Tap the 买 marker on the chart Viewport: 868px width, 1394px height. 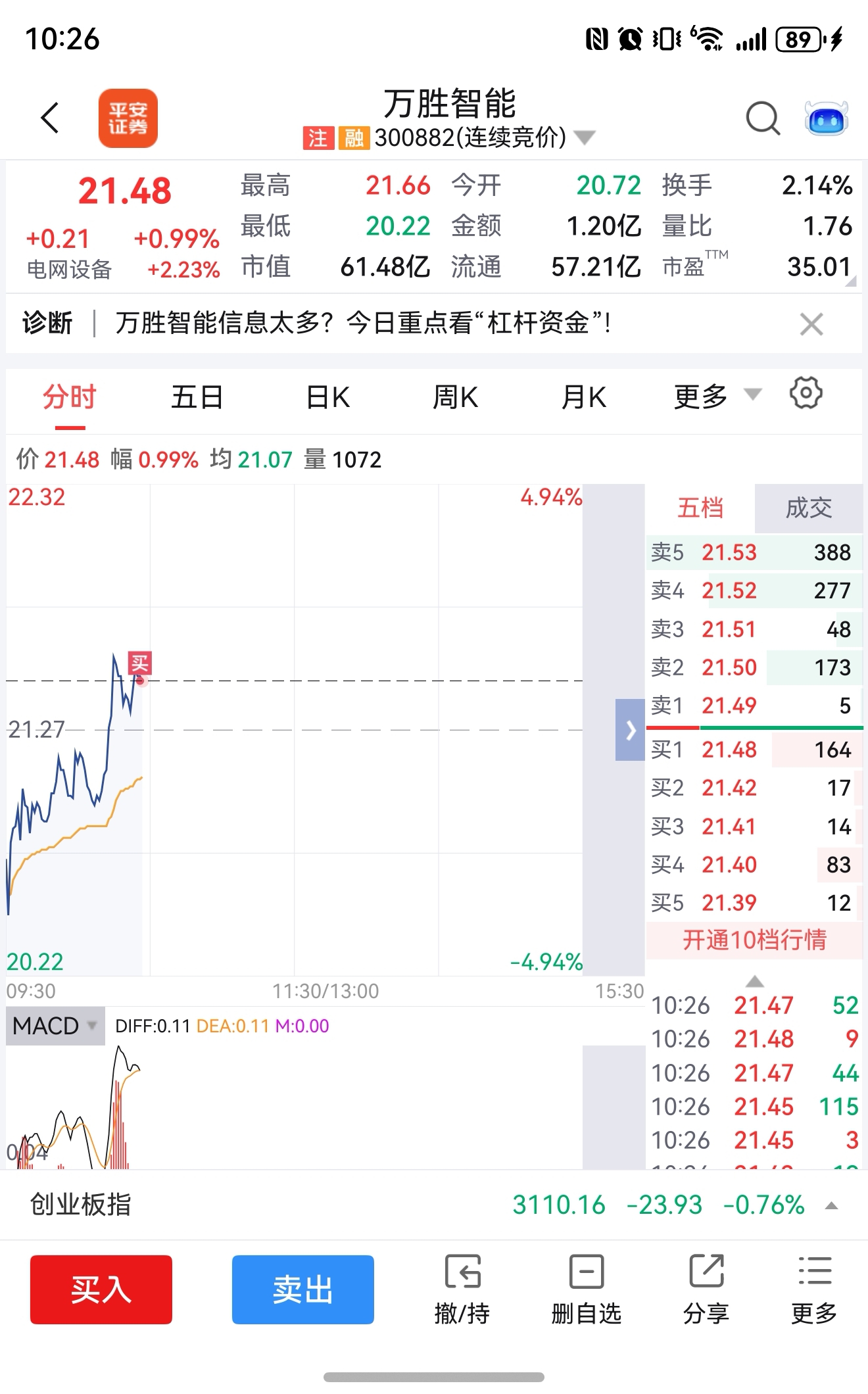139,663
